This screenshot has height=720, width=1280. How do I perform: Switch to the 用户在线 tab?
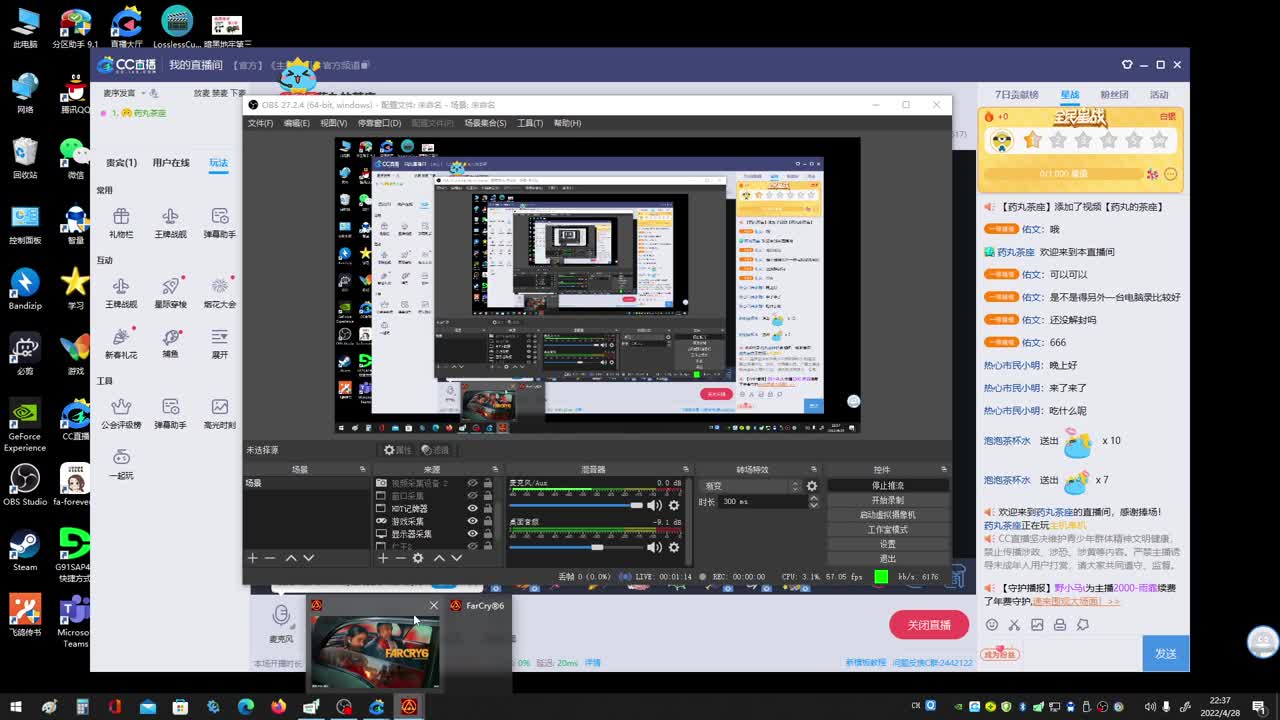click(171, 163)
